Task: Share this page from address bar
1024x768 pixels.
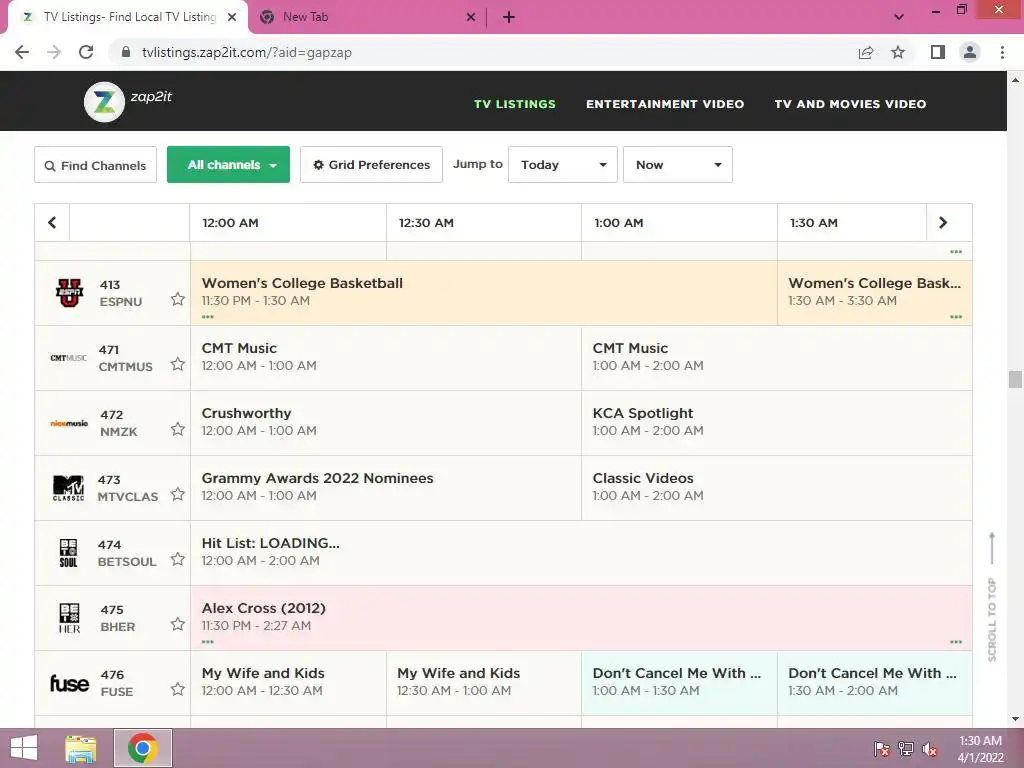Action: coord(866,52)
